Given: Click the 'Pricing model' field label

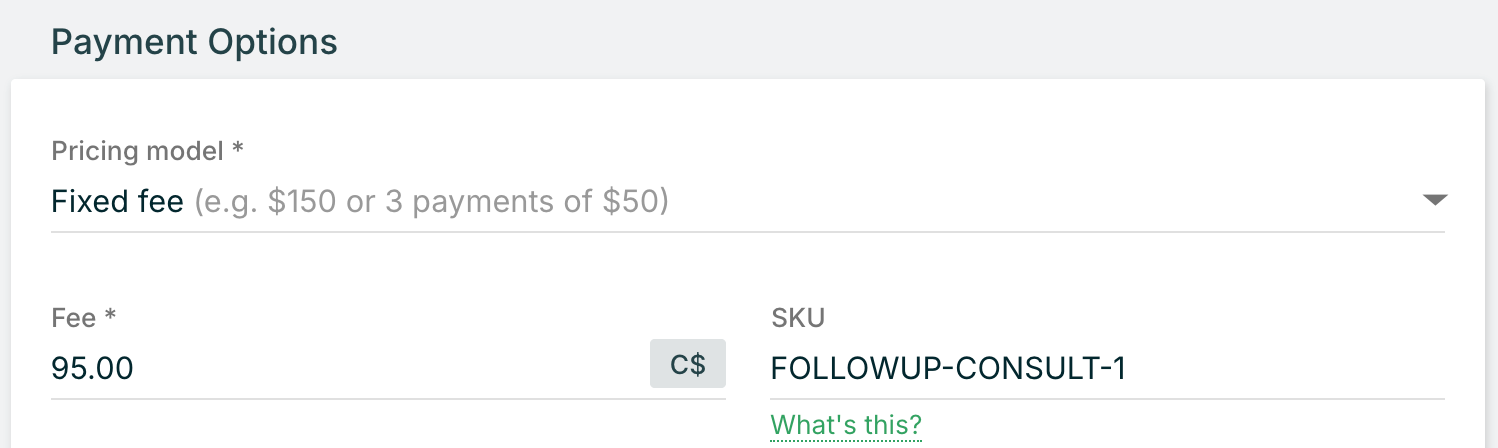Looking at the screenshot, I should 137,151.
